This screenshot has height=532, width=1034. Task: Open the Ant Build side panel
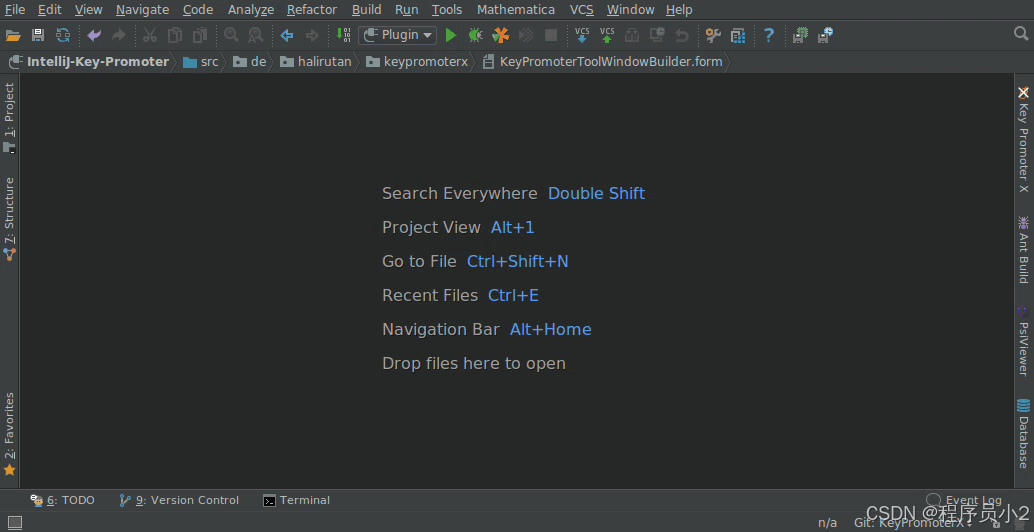tap(1023, 249)
